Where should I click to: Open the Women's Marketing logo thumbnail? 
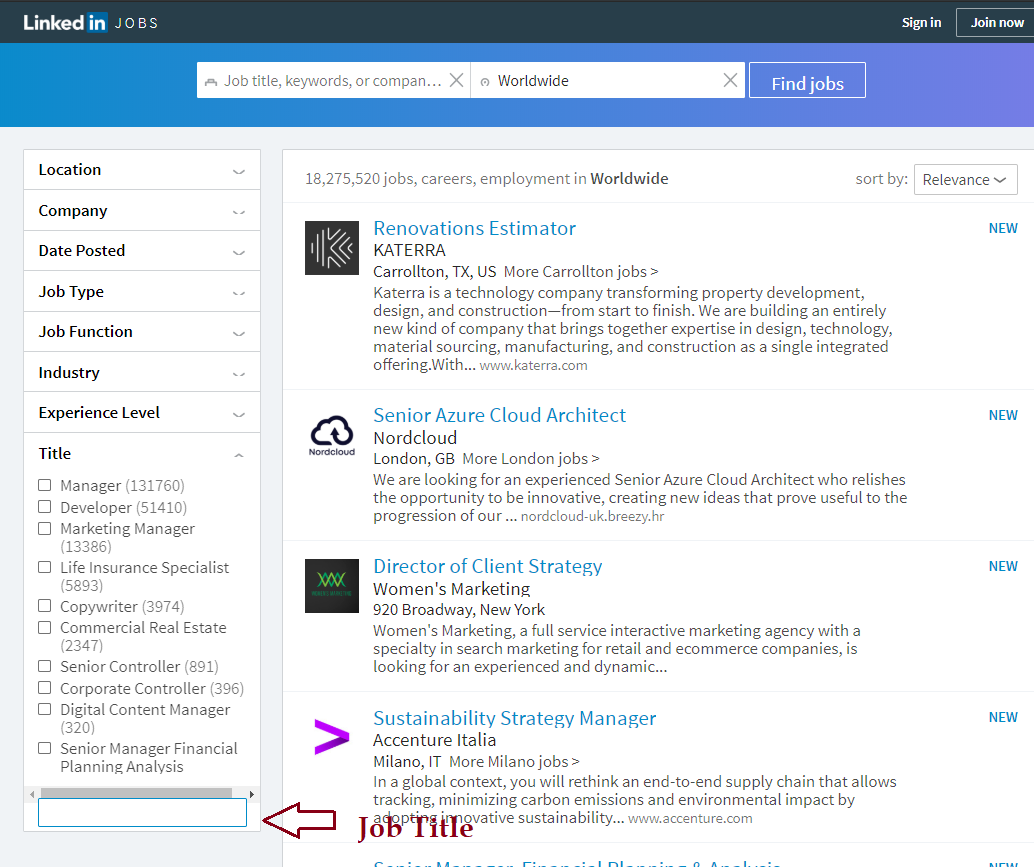click(331, 586)
